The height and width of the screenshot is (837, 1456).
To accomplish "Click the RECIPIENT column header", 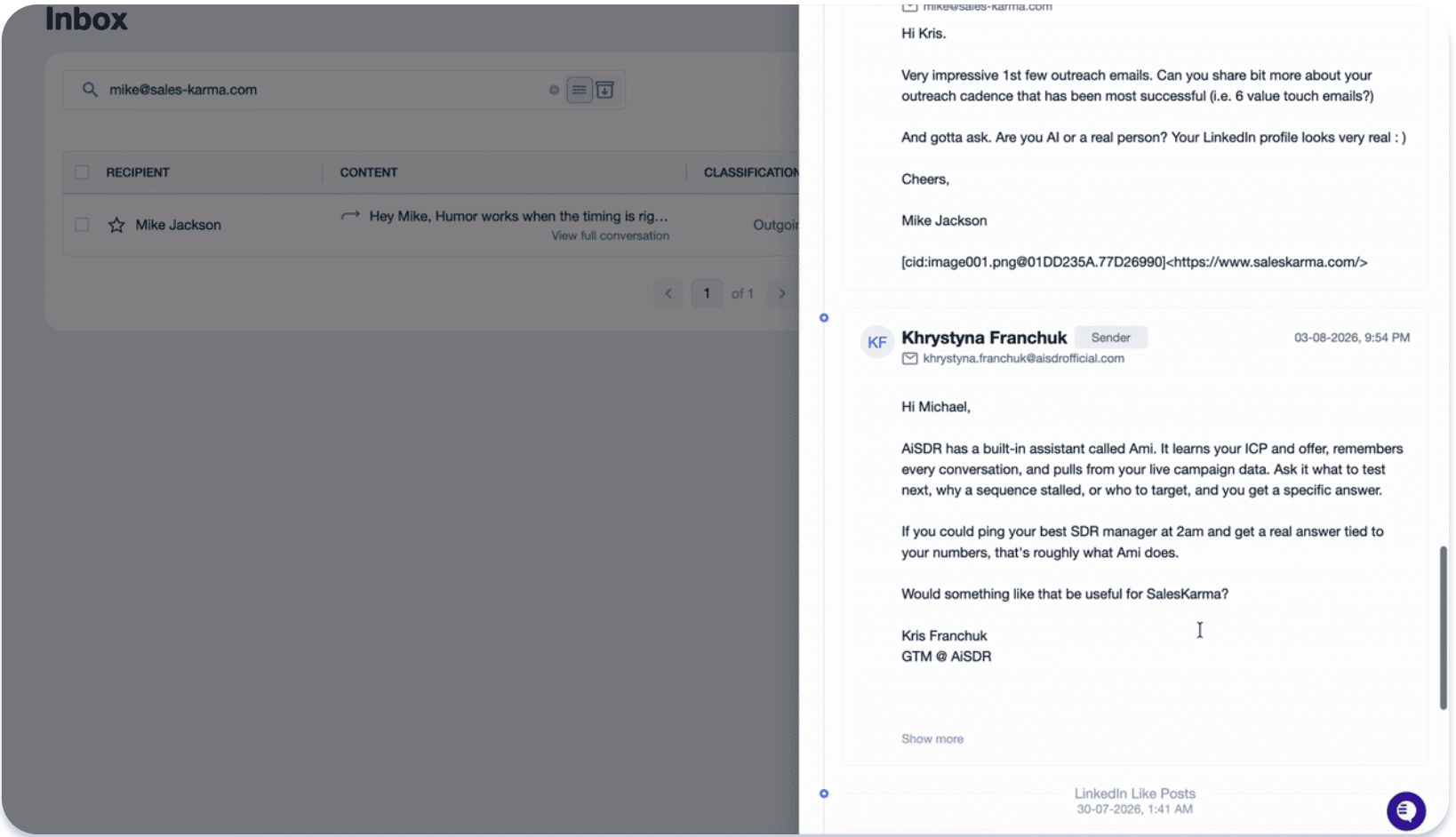I will pyautogui.click(x=138, y=172).
